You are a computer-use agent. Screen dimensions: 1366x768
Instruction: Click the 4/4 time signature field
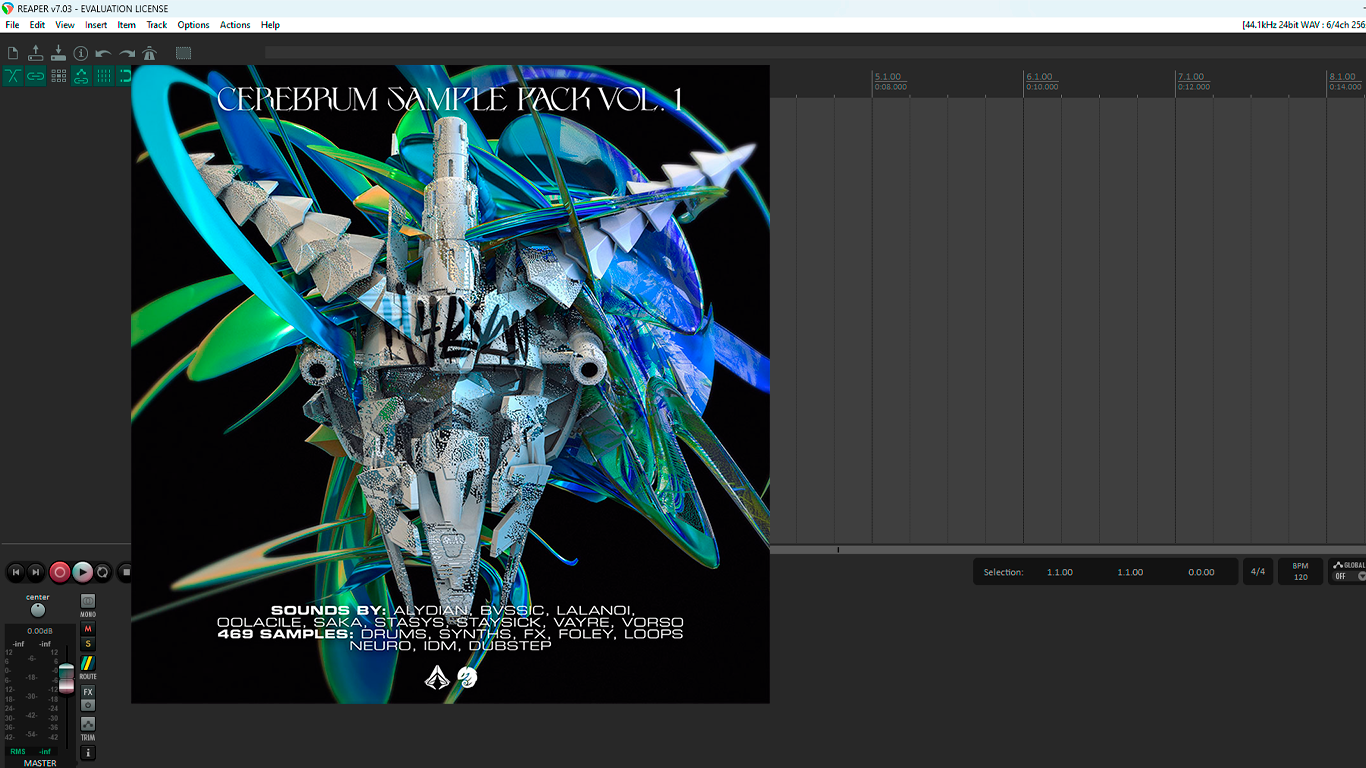[x=1258, y=572]
